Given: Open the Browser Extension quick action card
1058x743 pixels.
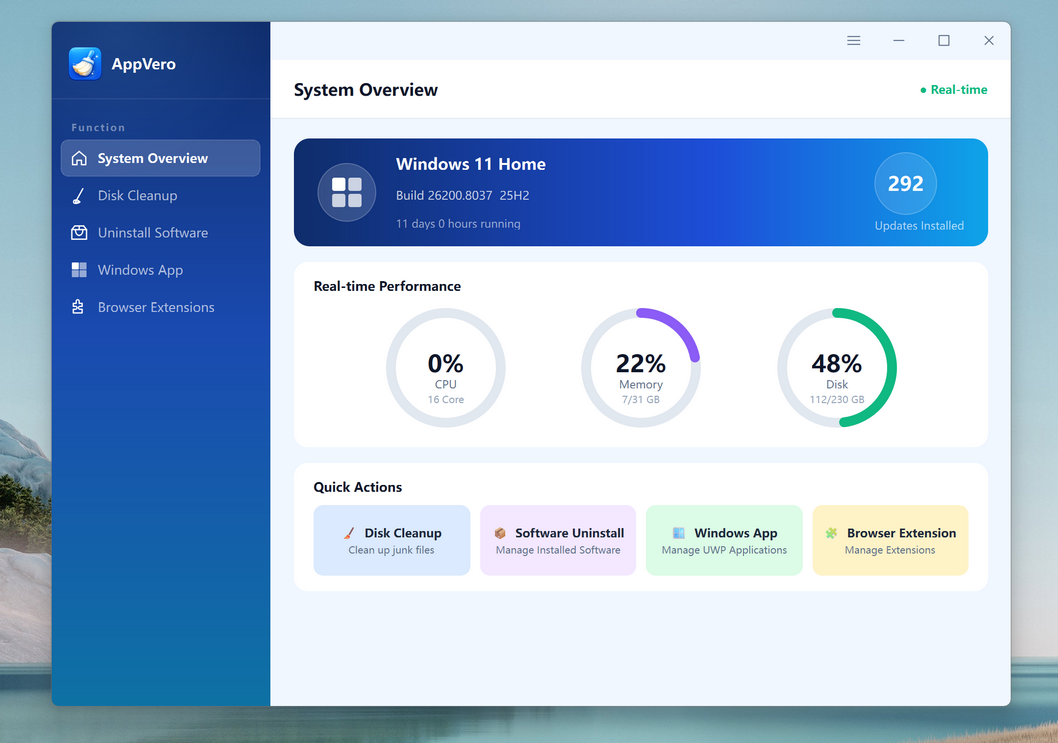Looking at the screenshot, I should tap(890, 540).
